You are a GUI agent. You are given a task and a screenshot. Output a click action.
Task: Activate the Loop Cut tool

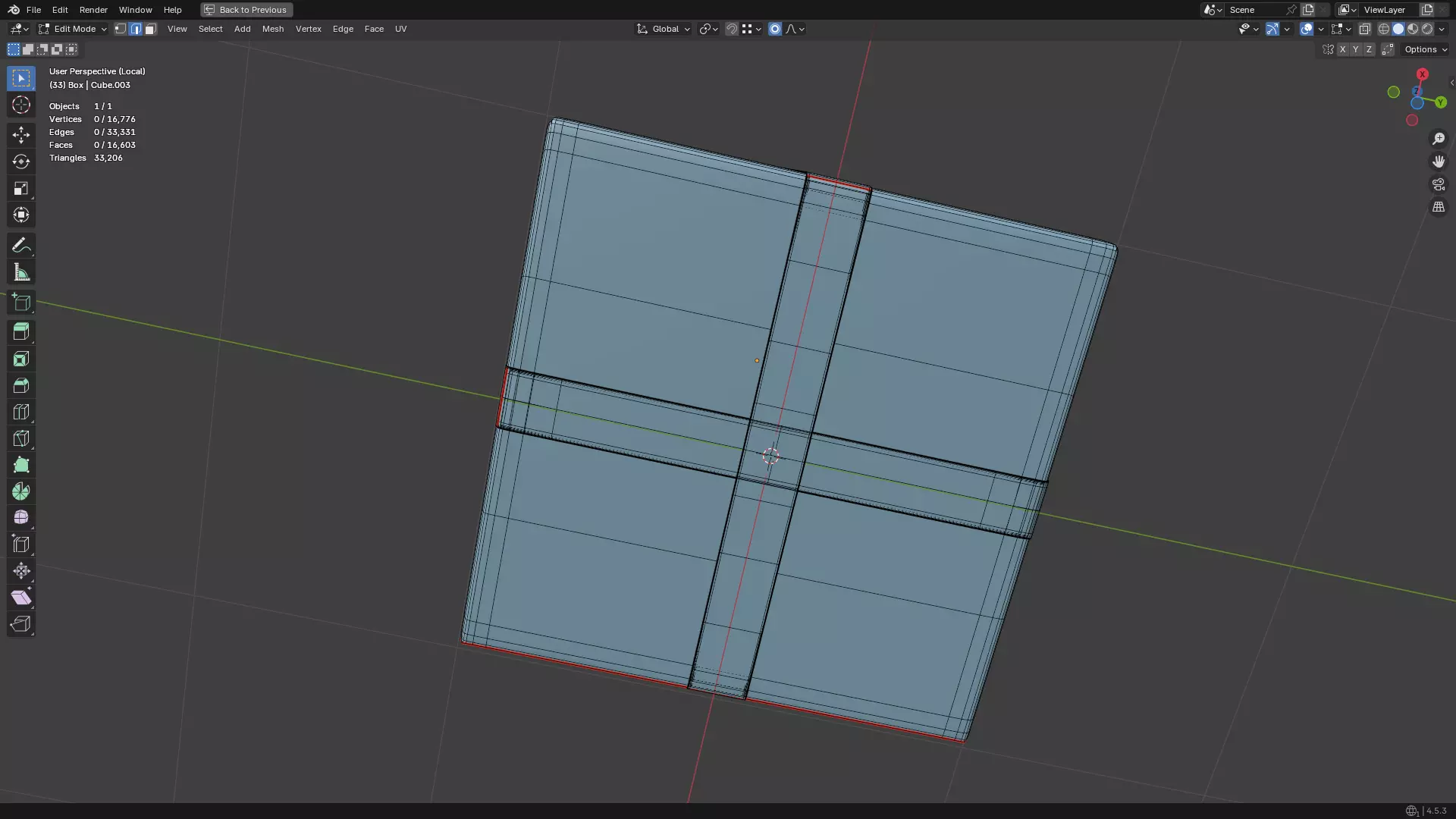click(21, 412)
